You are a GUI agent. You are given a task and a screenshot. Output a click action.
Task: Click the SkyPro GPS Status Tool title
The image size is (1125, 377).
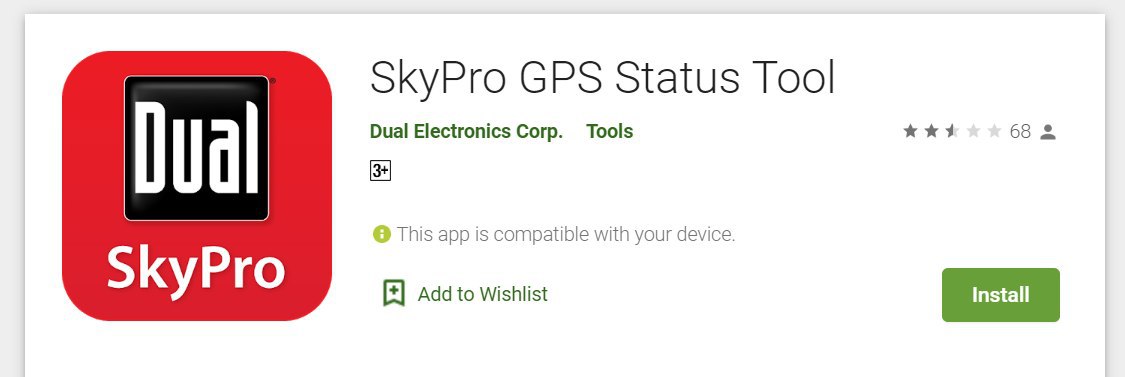(603, 78)
